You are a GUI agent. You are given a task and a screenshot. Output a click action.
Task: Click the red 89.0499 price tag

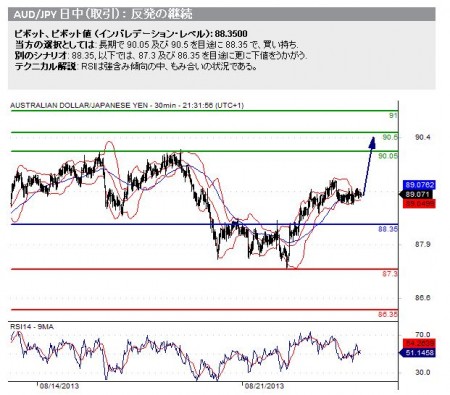click(419, 204)
